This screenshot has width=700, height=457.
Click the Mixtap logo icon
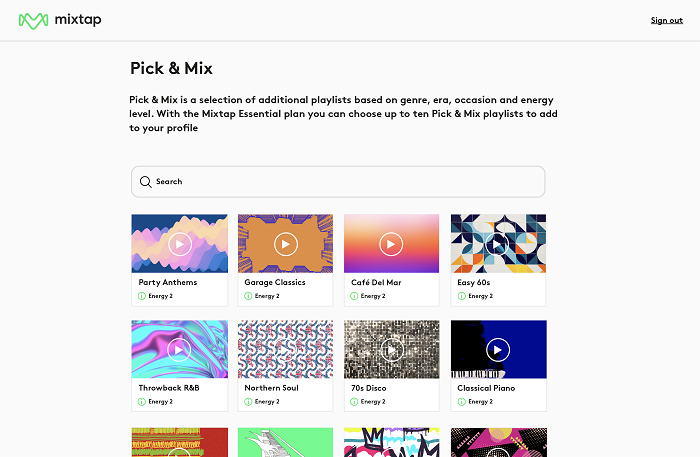pyautogui.click(x=34, y=20)
